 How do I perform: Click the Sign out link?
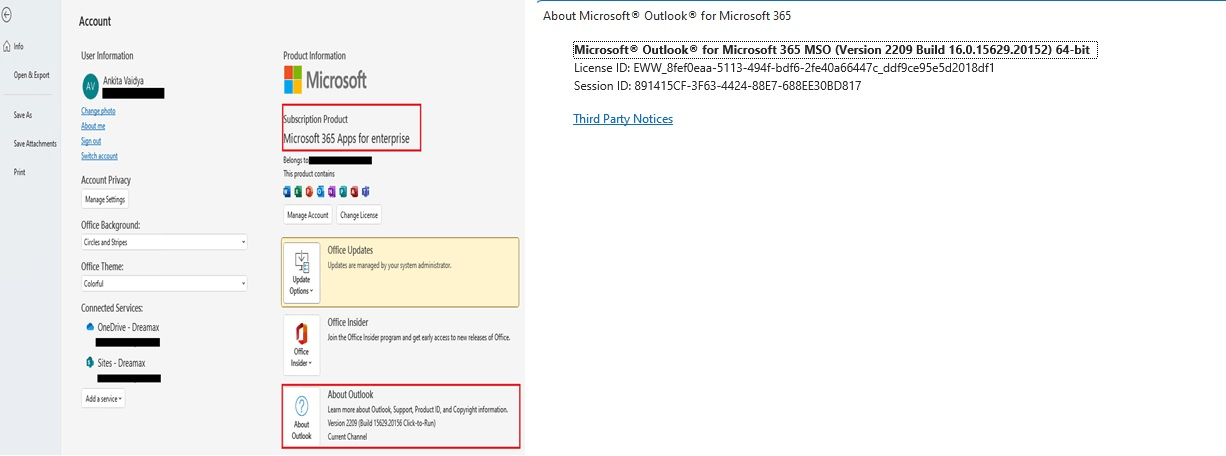pyautogui.click(x=91, y=141)
